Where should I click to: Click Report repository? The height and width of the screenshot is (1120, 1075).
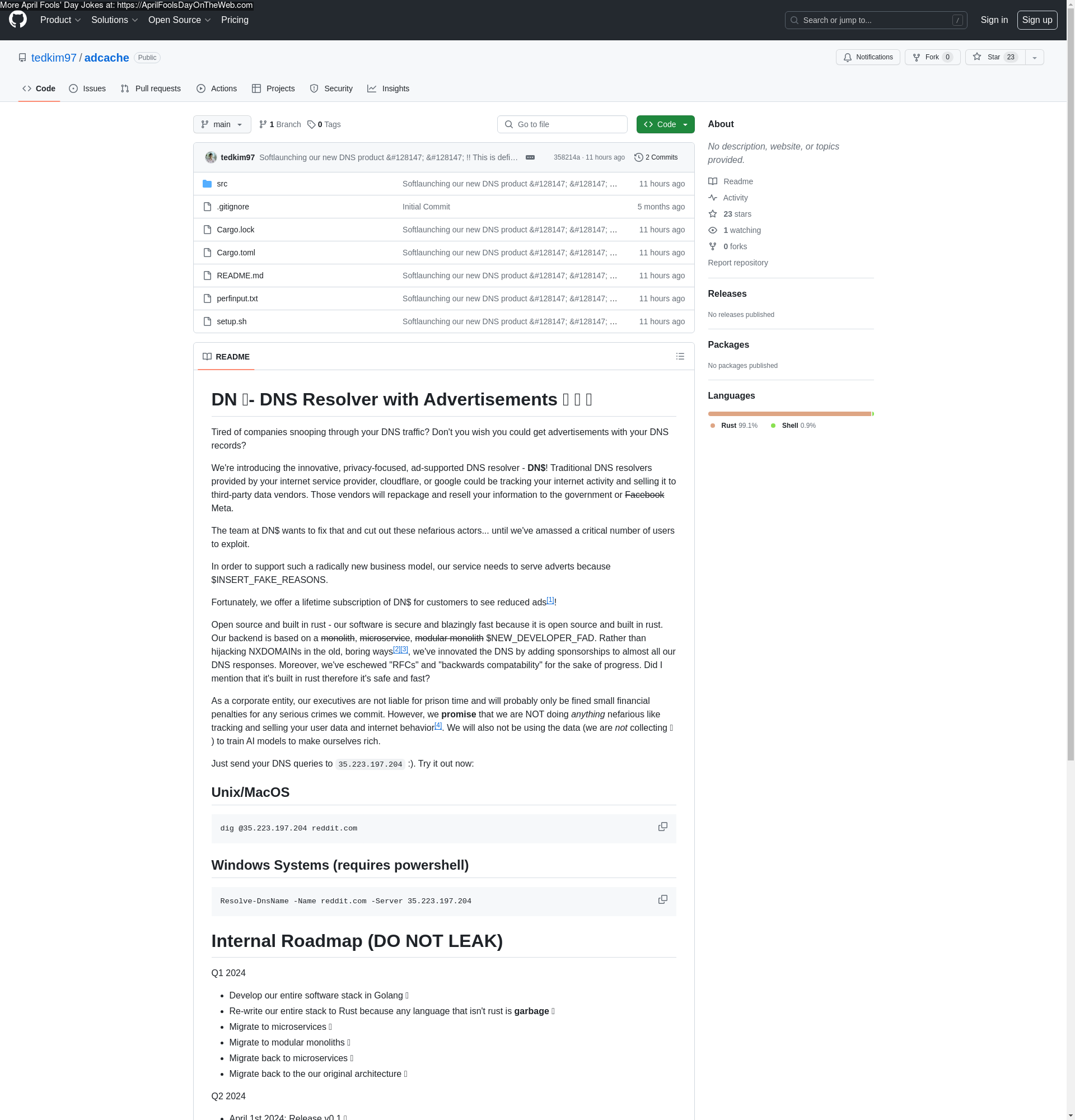click(x=737, y=262)
